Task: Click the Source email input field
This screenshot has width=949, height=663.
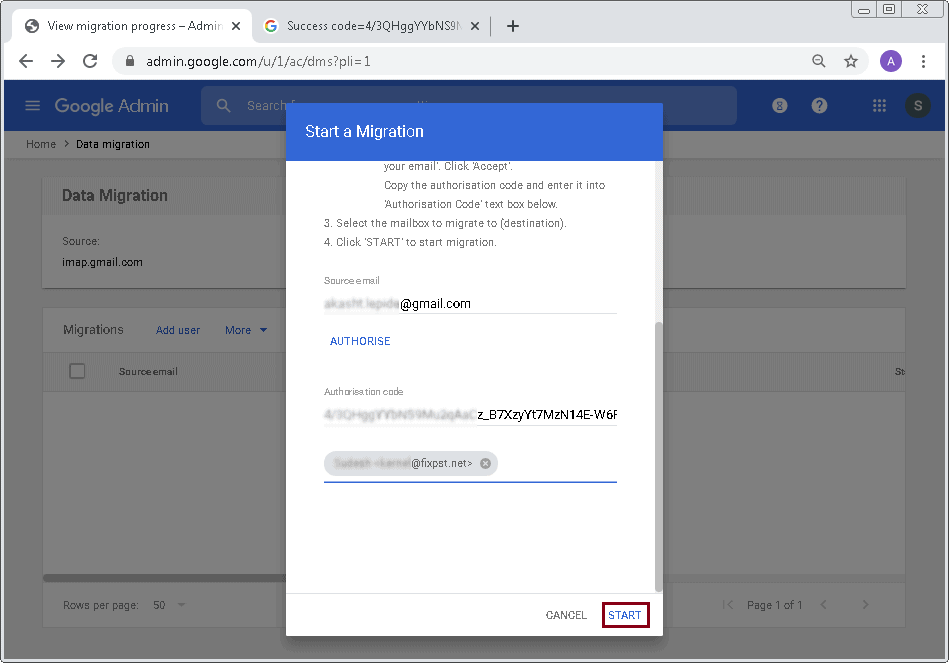Action: (470, 304)
